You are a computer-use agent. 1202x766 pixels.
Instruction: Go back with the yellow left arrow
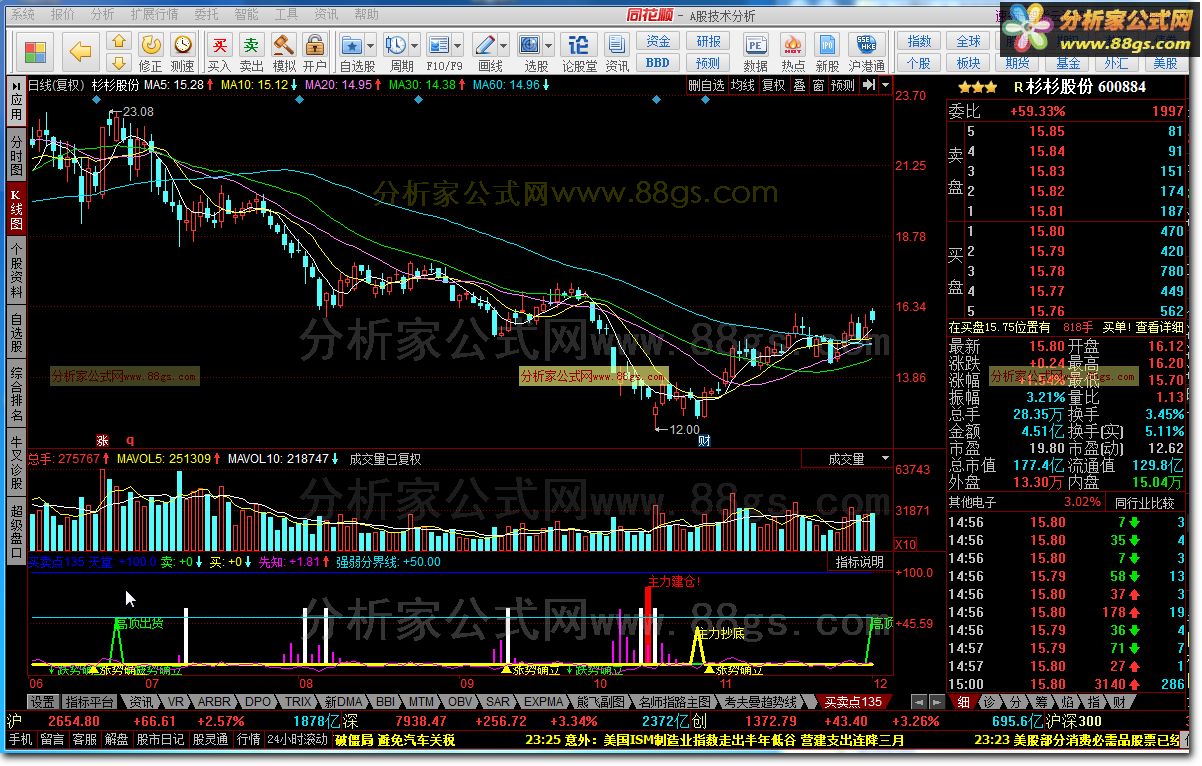pos(81,51)
